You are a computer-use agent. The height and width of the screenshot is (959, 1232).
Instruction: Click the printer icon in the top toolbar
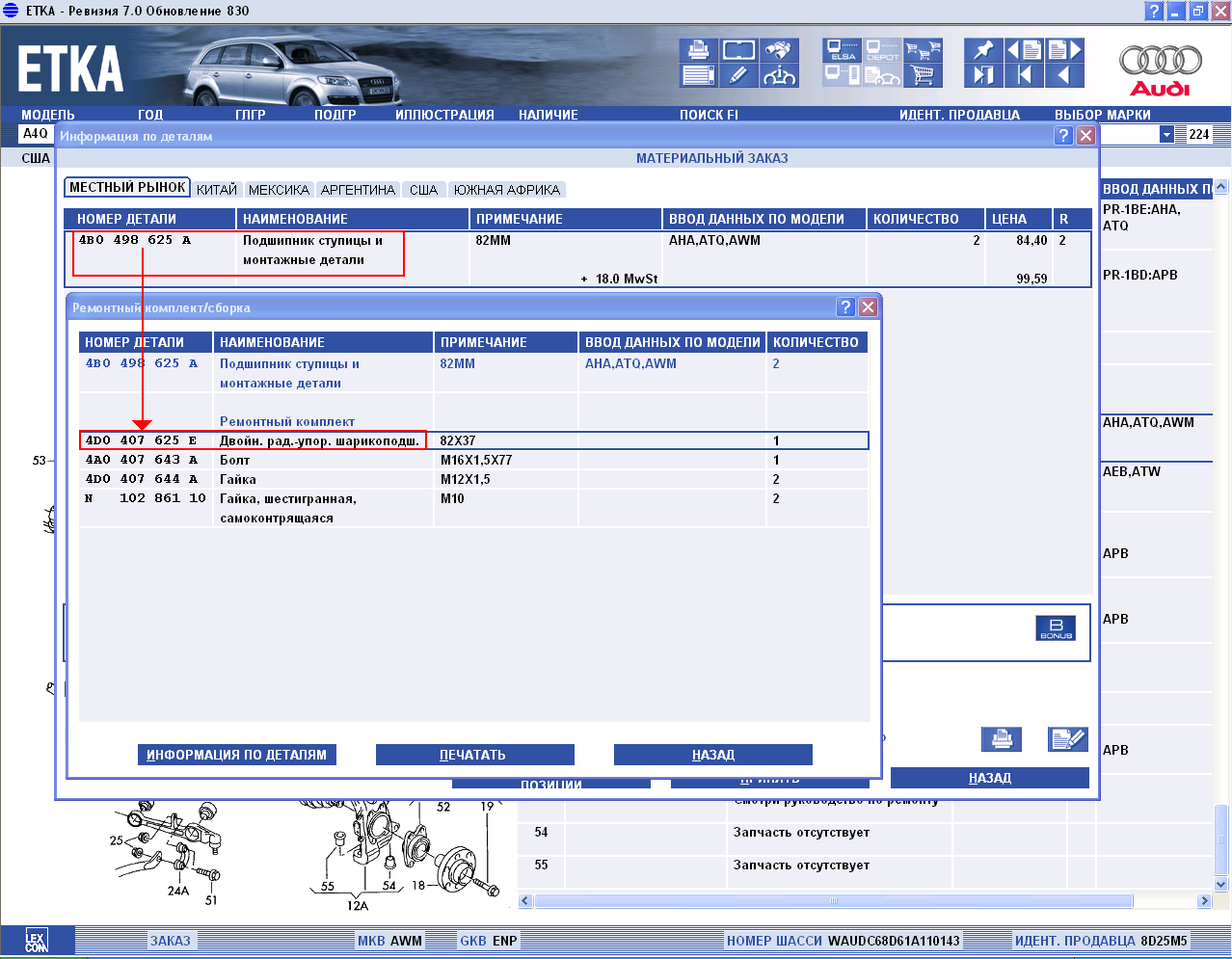pyautogui.click(x=698, y=51)
